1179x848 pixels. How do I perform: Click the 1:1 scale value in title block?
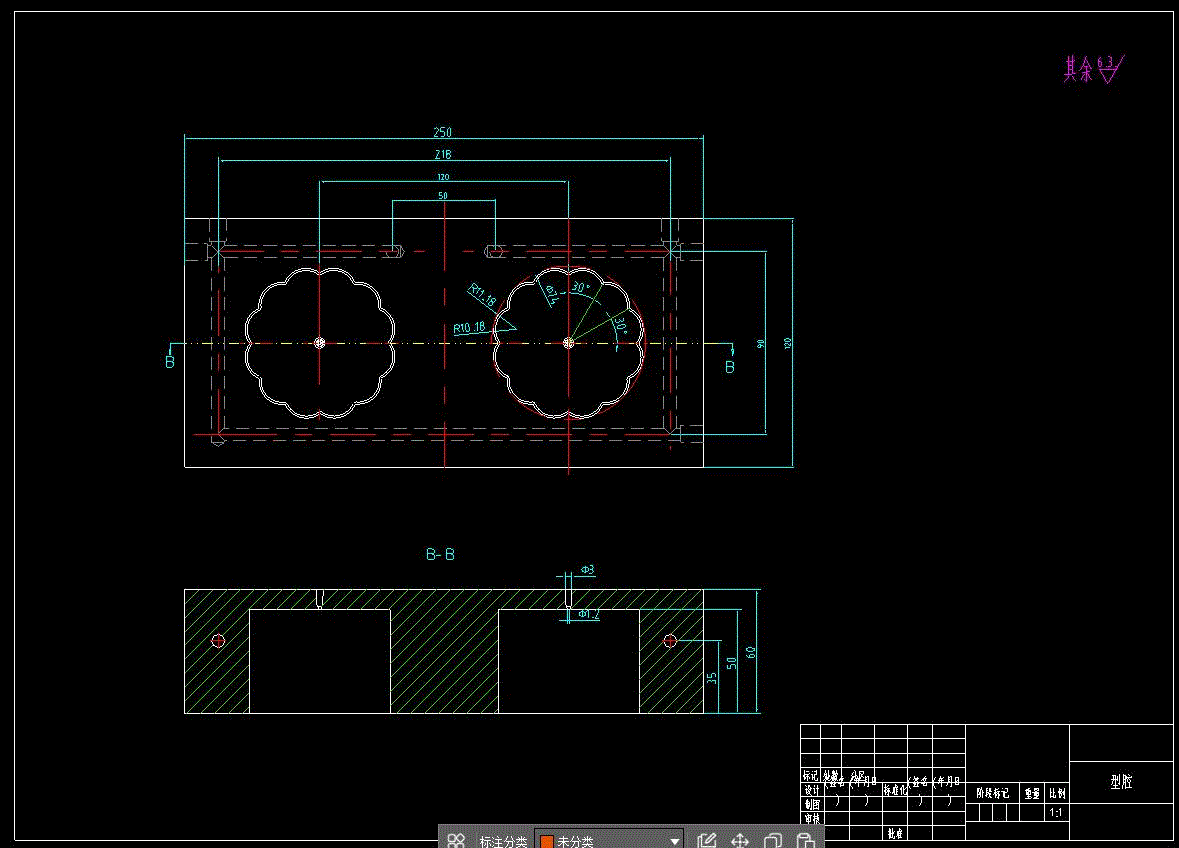[1056, 813]
